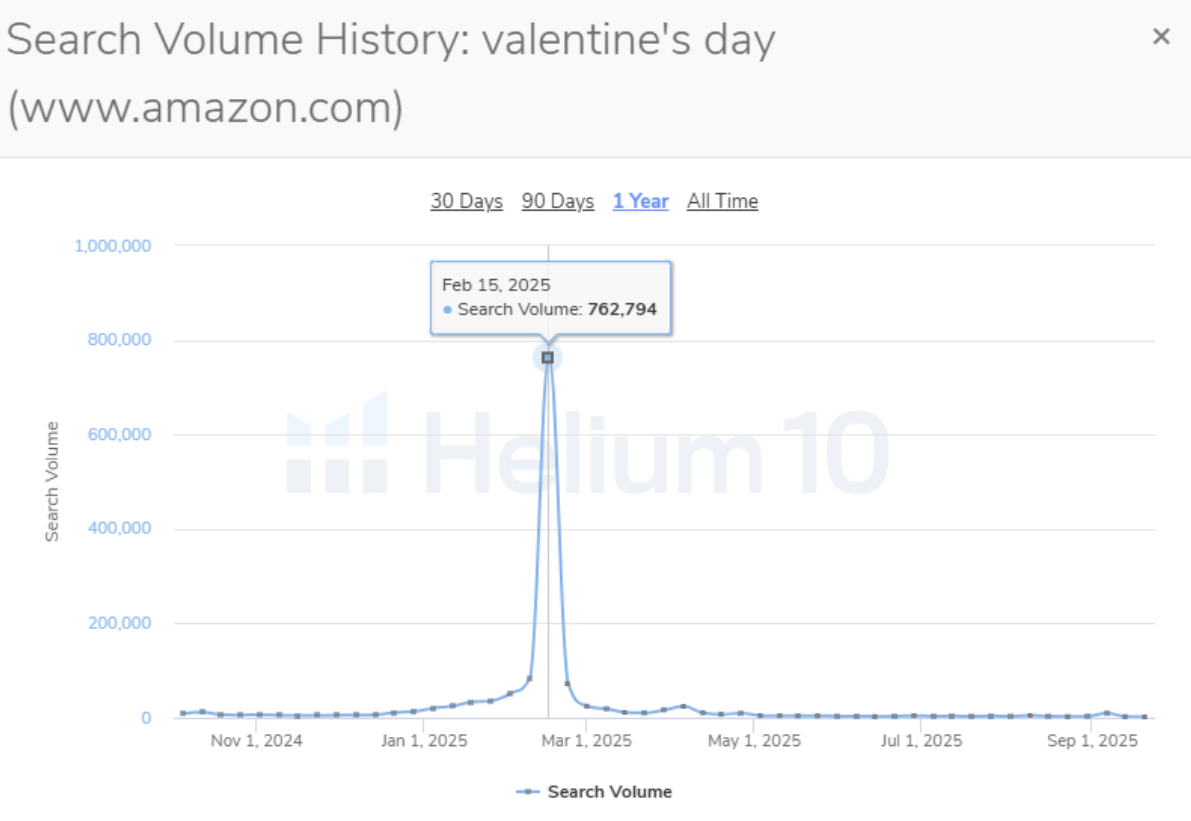Close the Search Volume History dialog
Image resolution: width=1191 pixels, height=821 pixels.
point(1161,36)
